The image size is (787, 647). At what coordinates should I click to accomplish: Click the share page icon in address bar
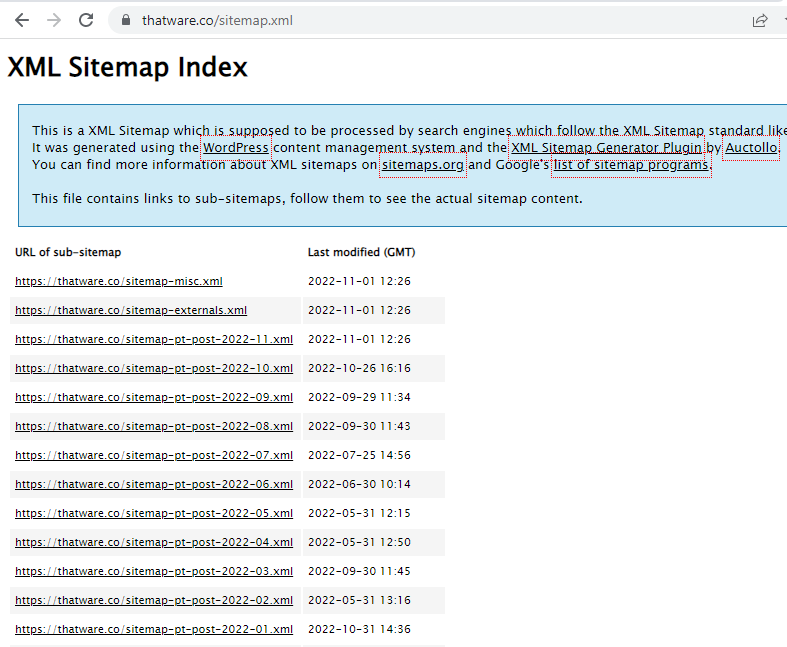click(760, 21)
